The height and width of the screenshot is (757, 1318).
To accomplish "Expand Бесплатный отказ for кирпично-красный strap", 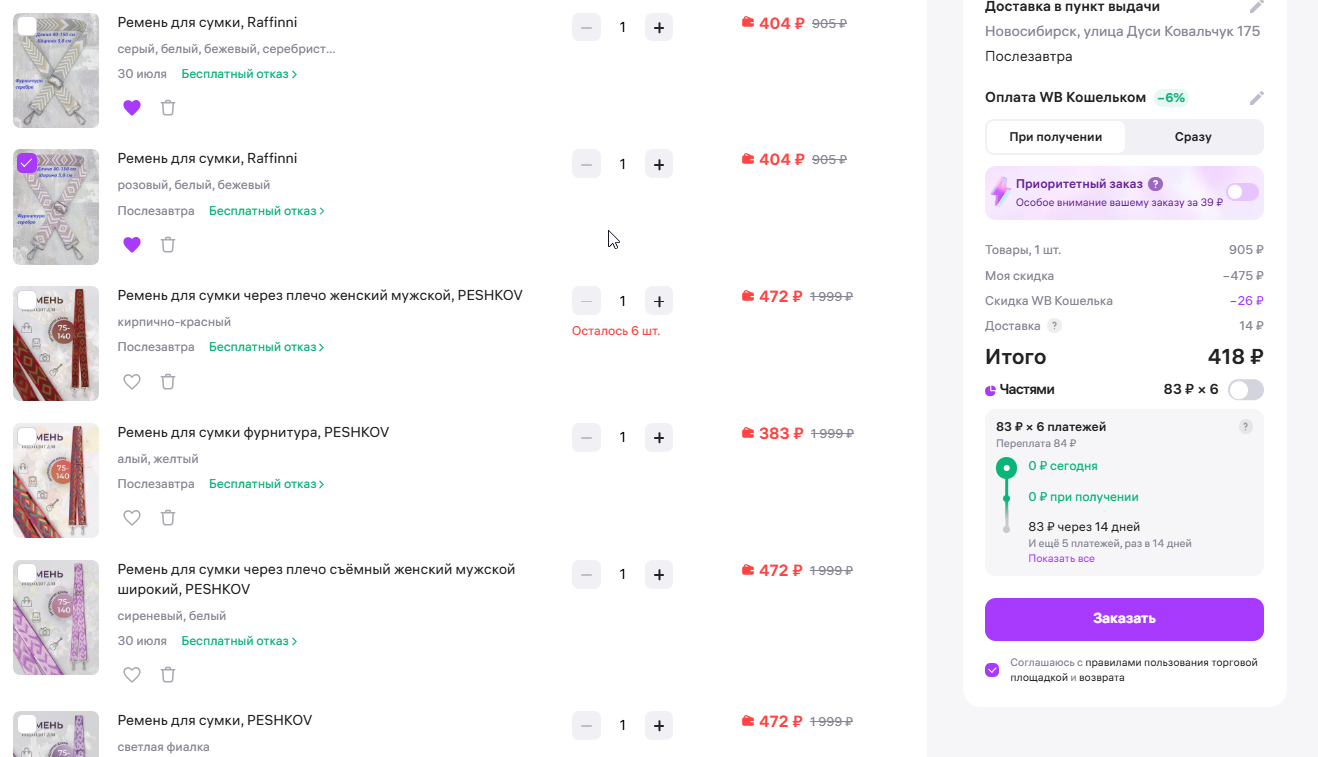I will pos(267,347).
